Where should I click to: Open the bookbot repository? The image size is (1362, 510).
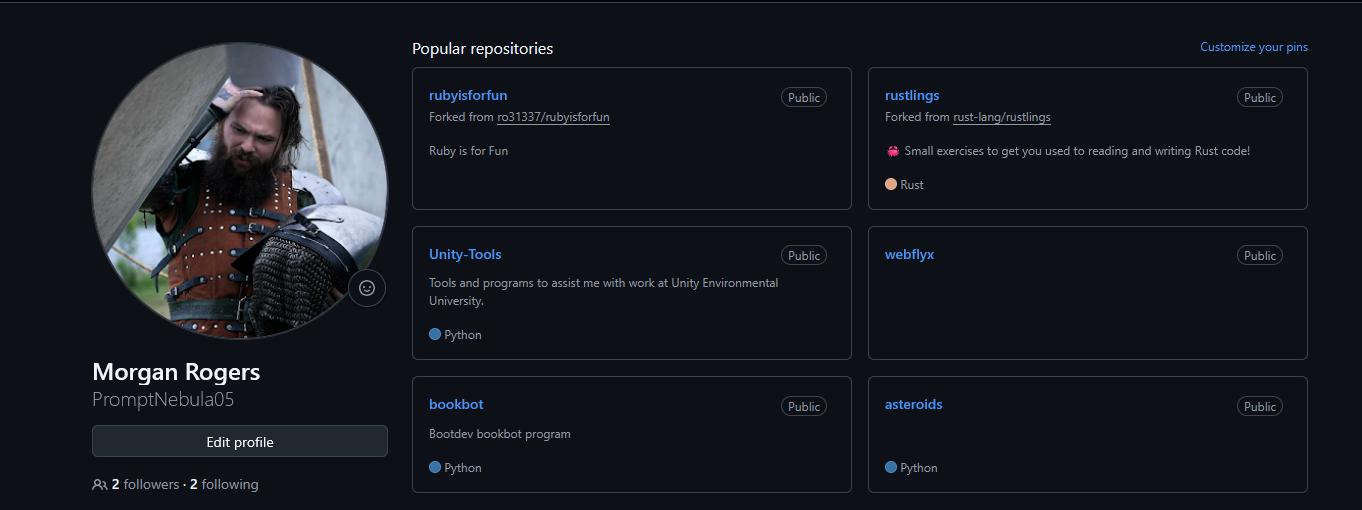point(456,404)
